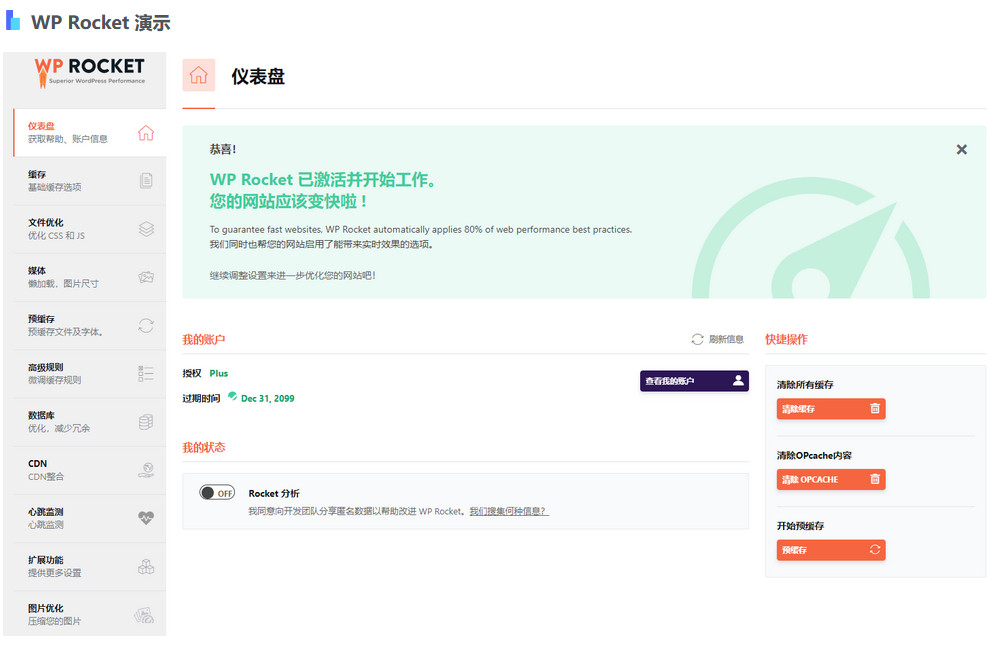
Task: Click the list icon in 高级规则 sidebar item
Action: [146, 374]
